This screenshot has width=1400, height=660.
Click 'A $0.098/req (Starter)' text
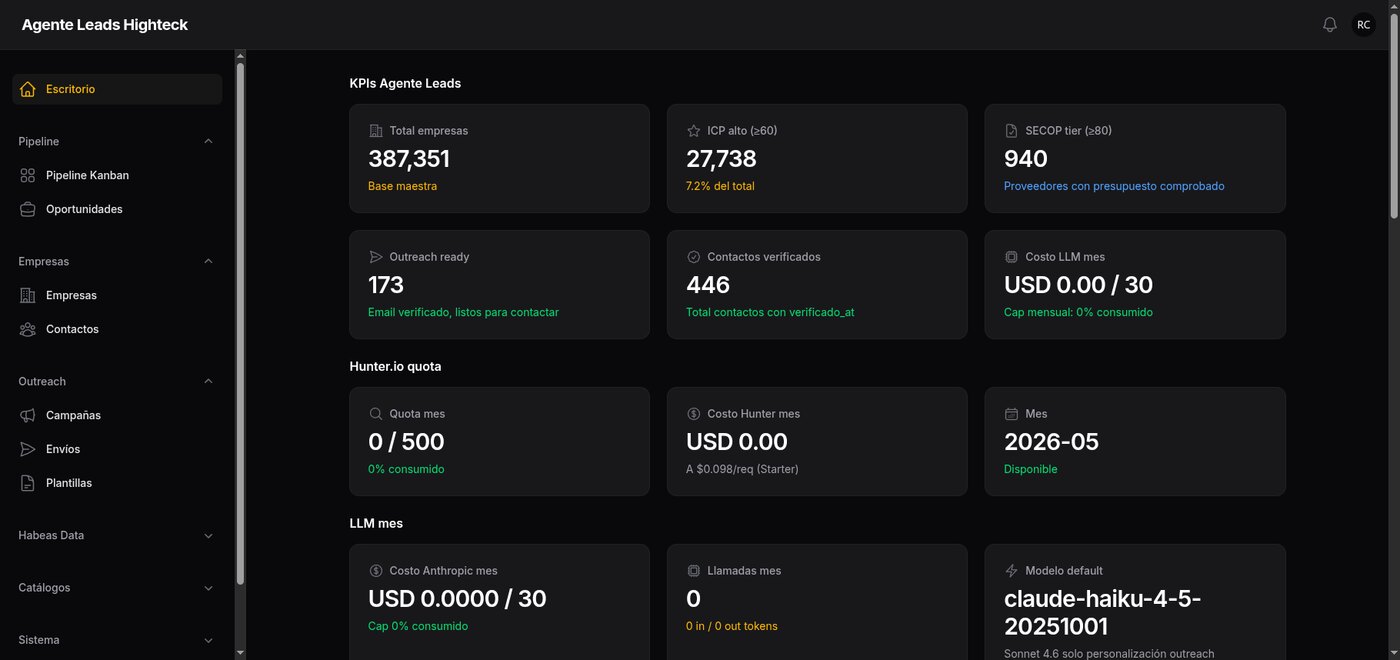click(742, 469)
